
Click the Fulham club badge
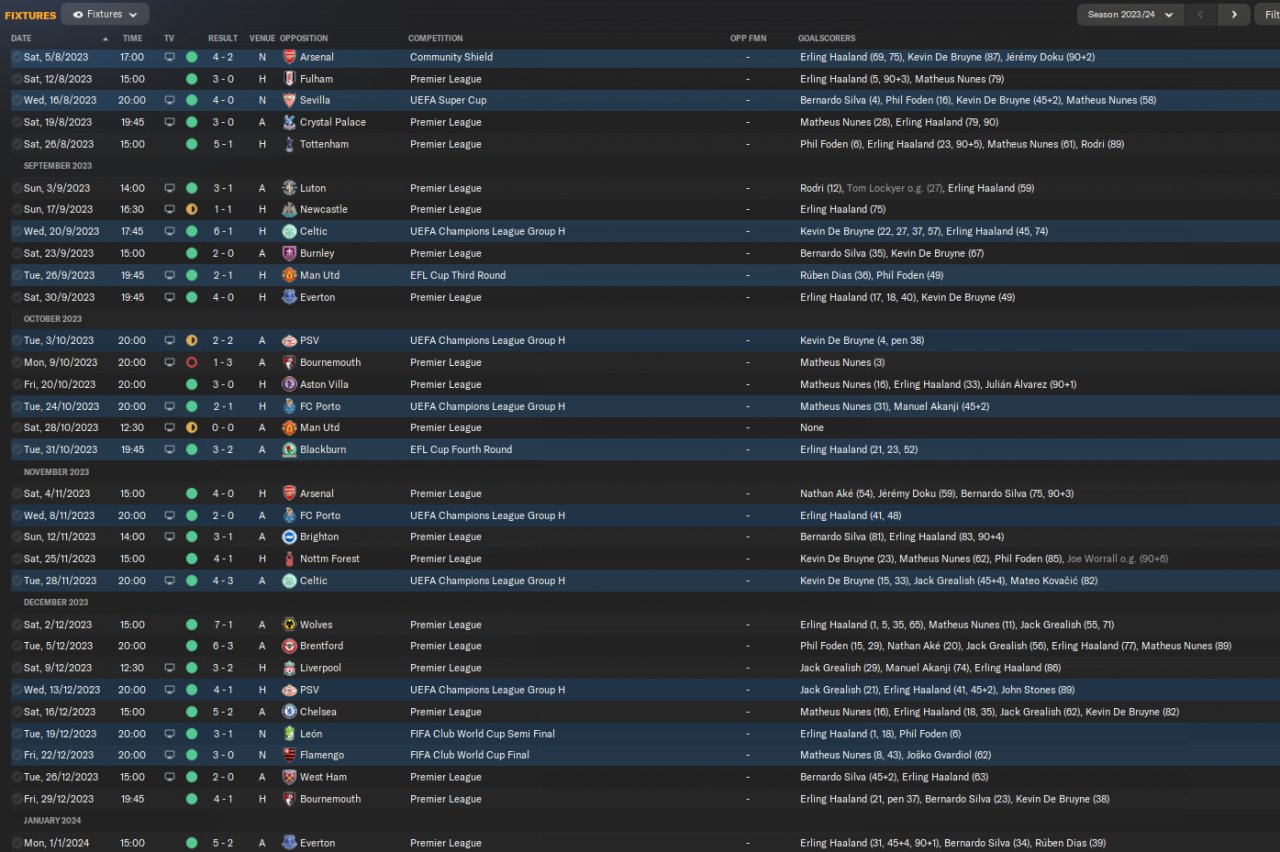pyautogui.click(x=290, y=79)
